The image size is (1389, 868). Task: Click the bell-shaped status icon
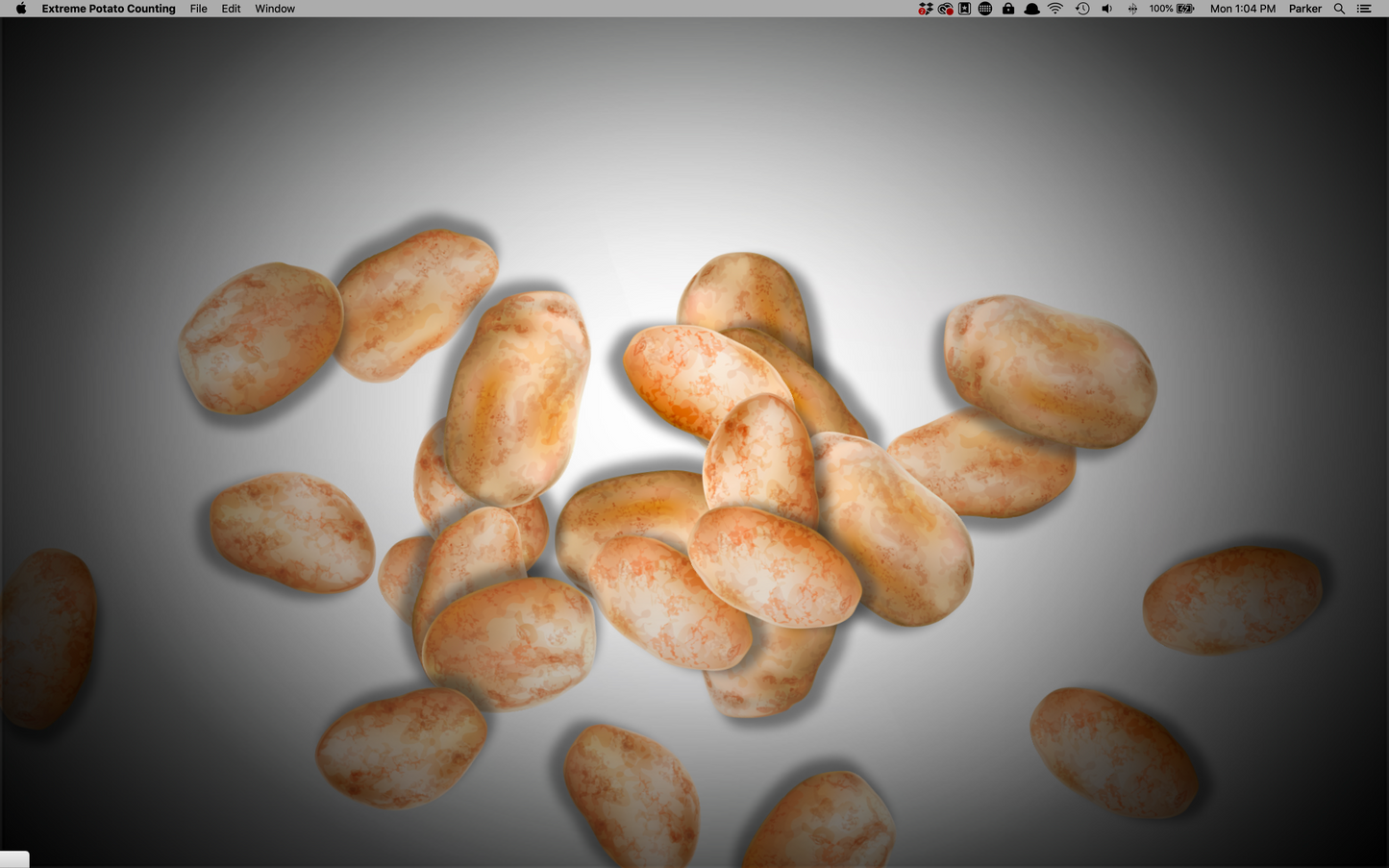1031,9
